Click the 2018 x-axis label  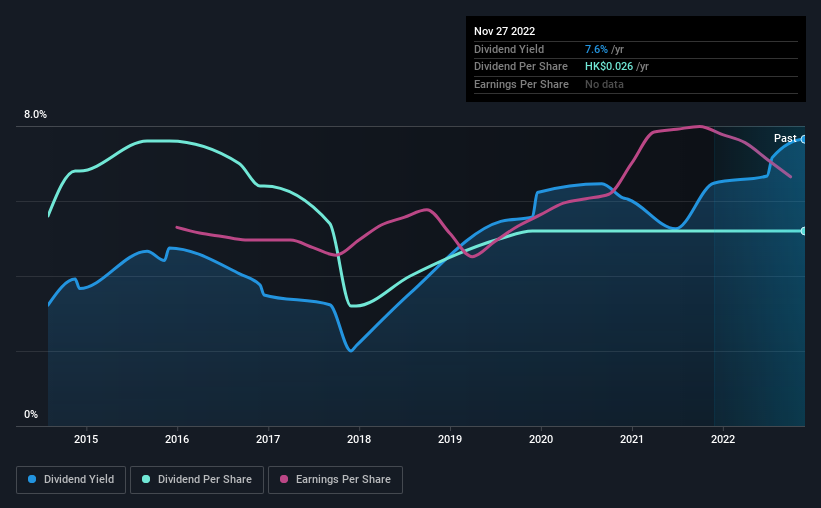359,439
